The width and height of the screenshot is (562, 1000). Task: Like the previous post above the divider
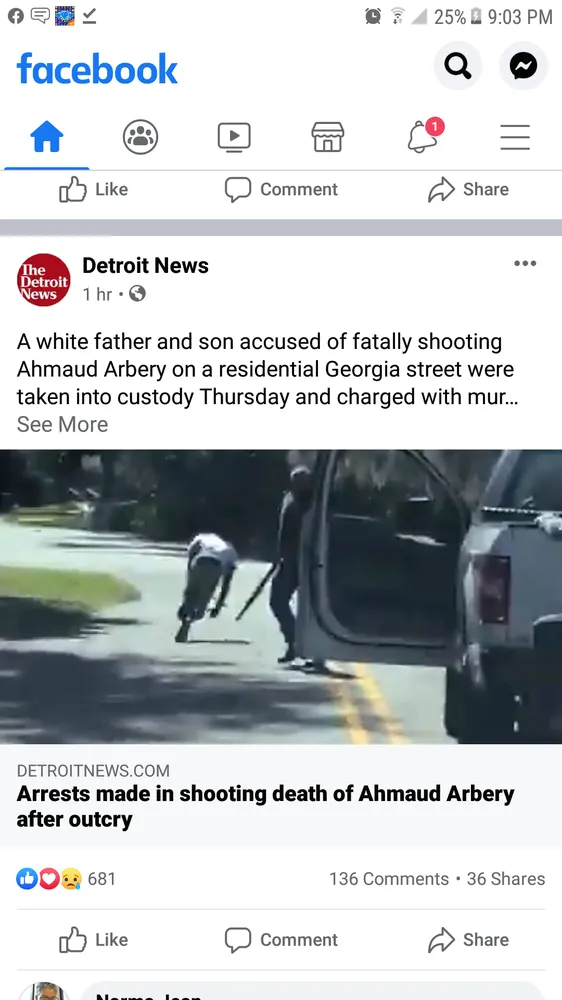(x=94, y=189)
